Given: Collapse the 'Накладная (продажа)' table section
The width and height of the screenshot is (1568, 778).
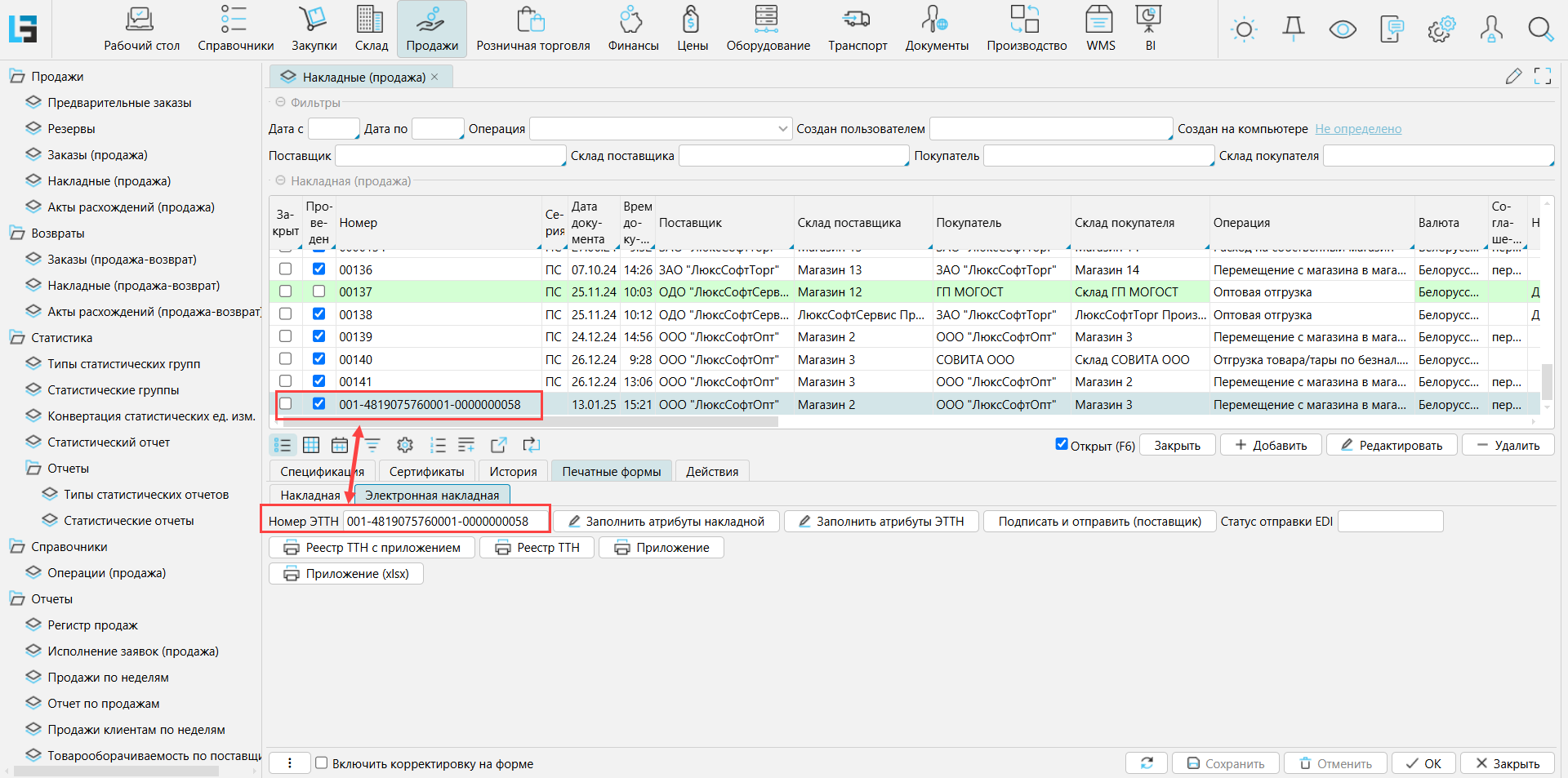Looking at the screenshot, I should pyautogui.click(x=280, y=181).
